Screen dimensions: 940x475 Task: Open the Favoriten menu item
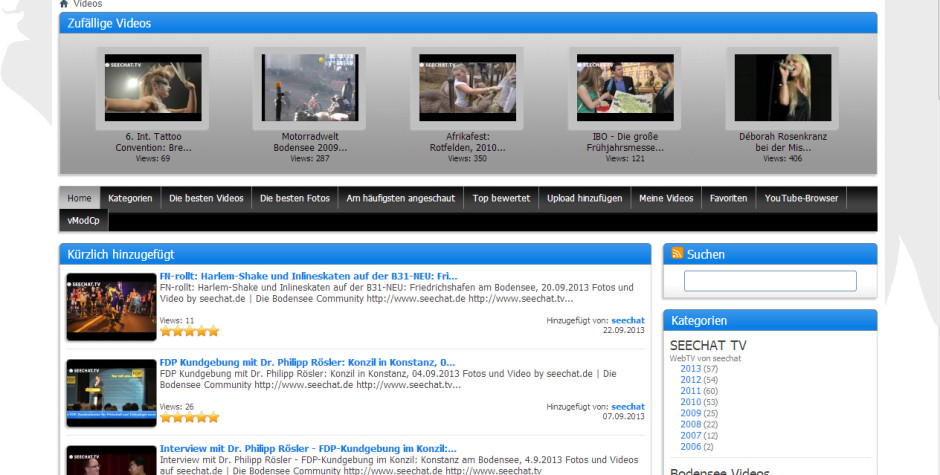(x=728, y=198)
